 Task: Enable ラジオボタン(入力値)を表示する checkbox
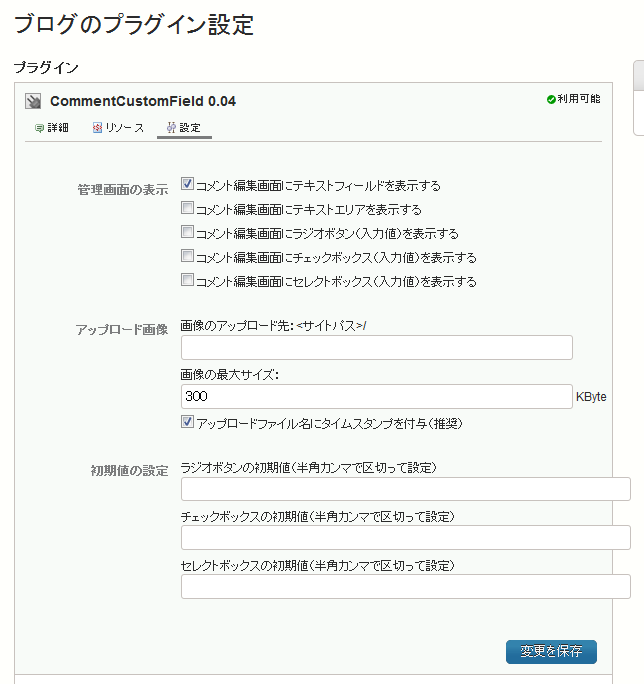(x=187, y=232)
